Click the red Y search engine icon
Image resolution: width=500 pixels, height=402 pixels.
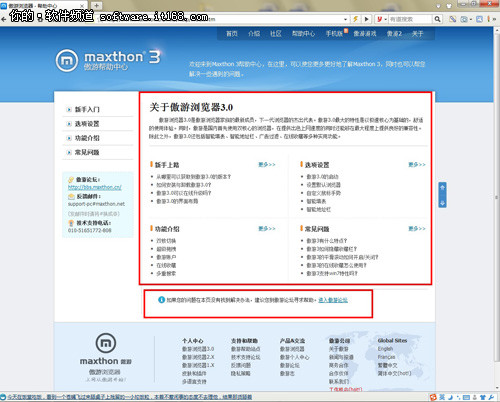[379, 19]
